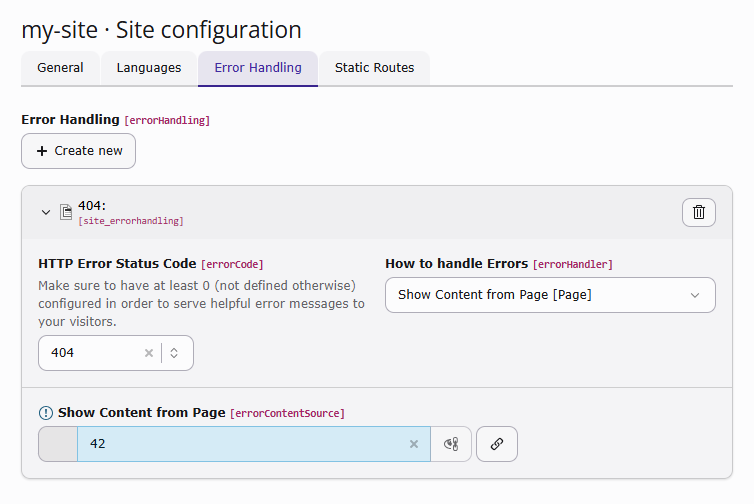Clear the 404 error code value
This screenshot has height=504, width=754.
coord(149,353)
